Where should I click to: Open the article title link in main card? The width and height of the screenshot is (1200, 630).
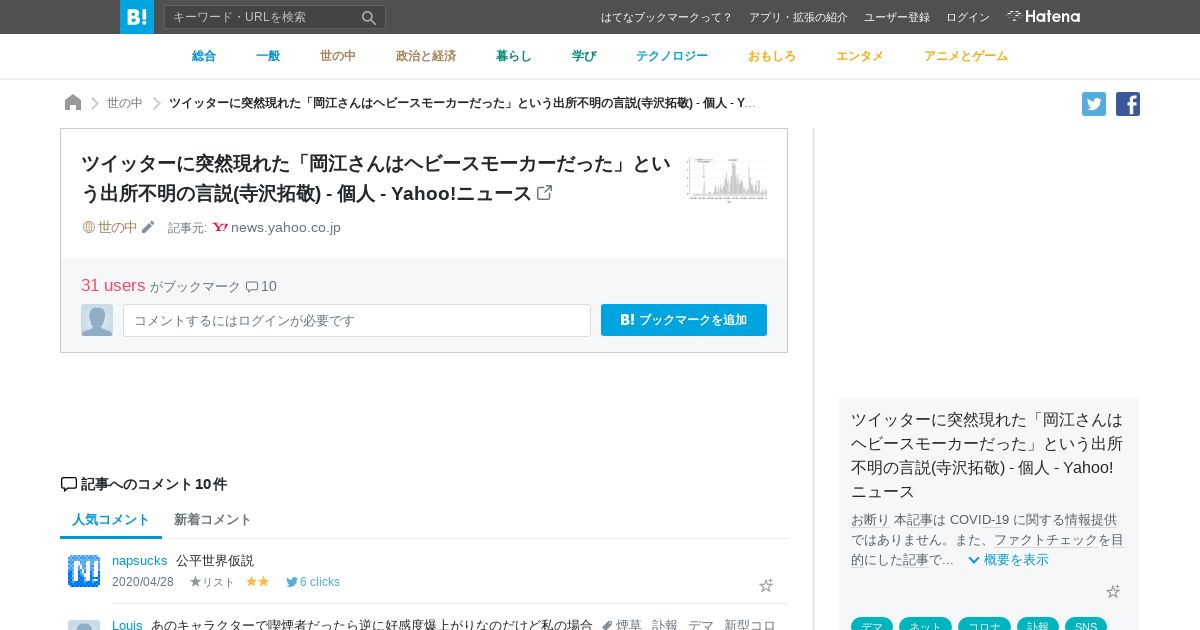pos(375,178)
